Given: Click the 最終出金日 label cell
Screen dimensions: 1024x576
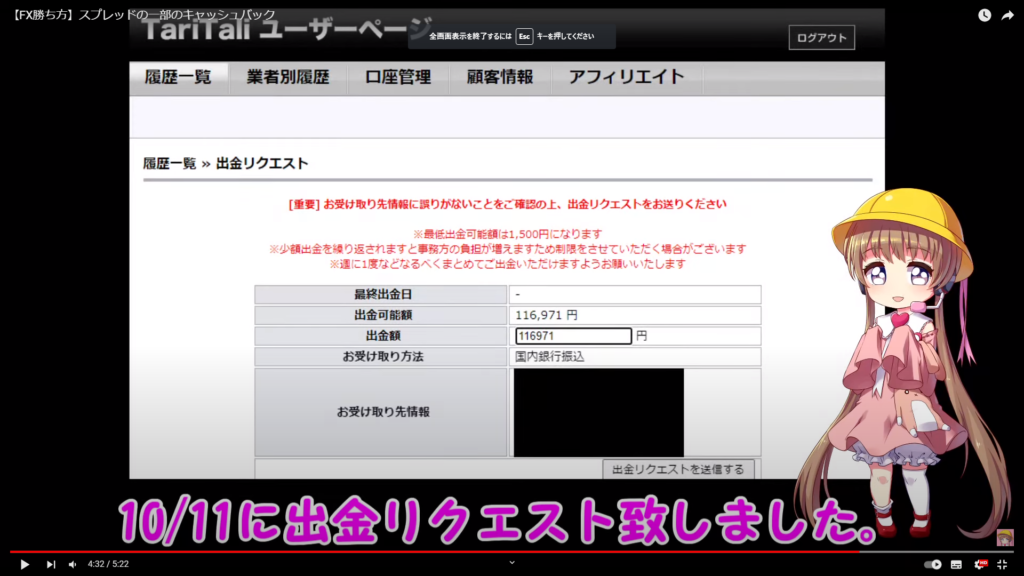Looking at the screenshot, I should [381, 295].
